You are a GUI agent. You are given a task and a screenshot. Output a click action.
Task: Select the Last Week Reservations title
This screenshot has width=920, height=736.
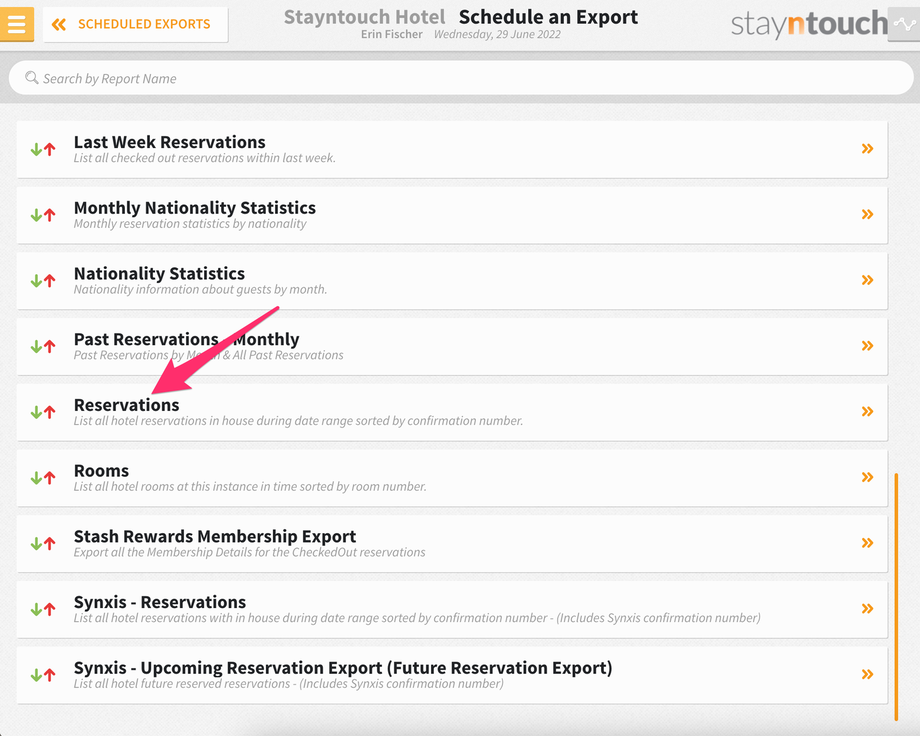click(x=170, y=142)
